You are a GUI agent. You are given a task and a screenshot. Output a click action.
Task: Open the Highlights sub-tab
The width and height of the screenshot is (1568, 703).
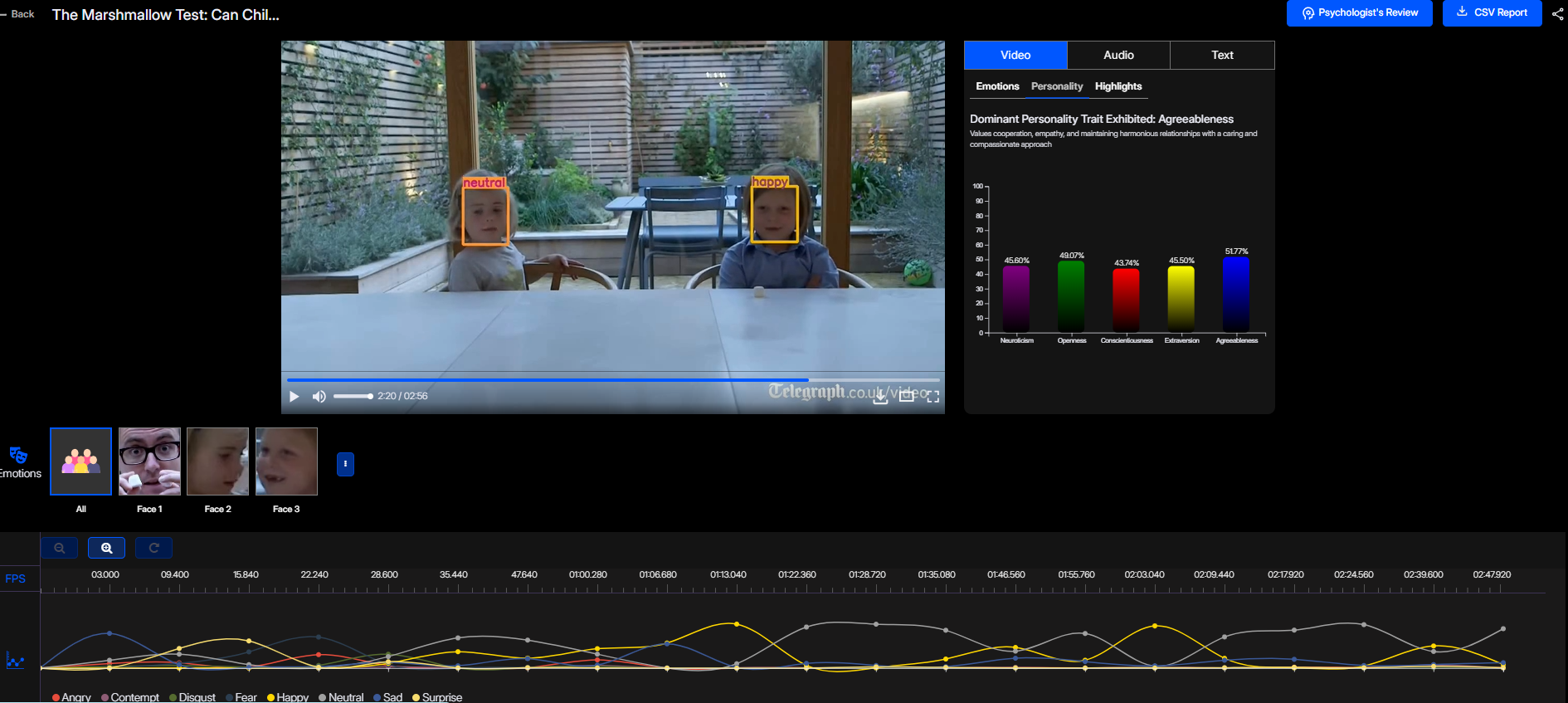1118,86
